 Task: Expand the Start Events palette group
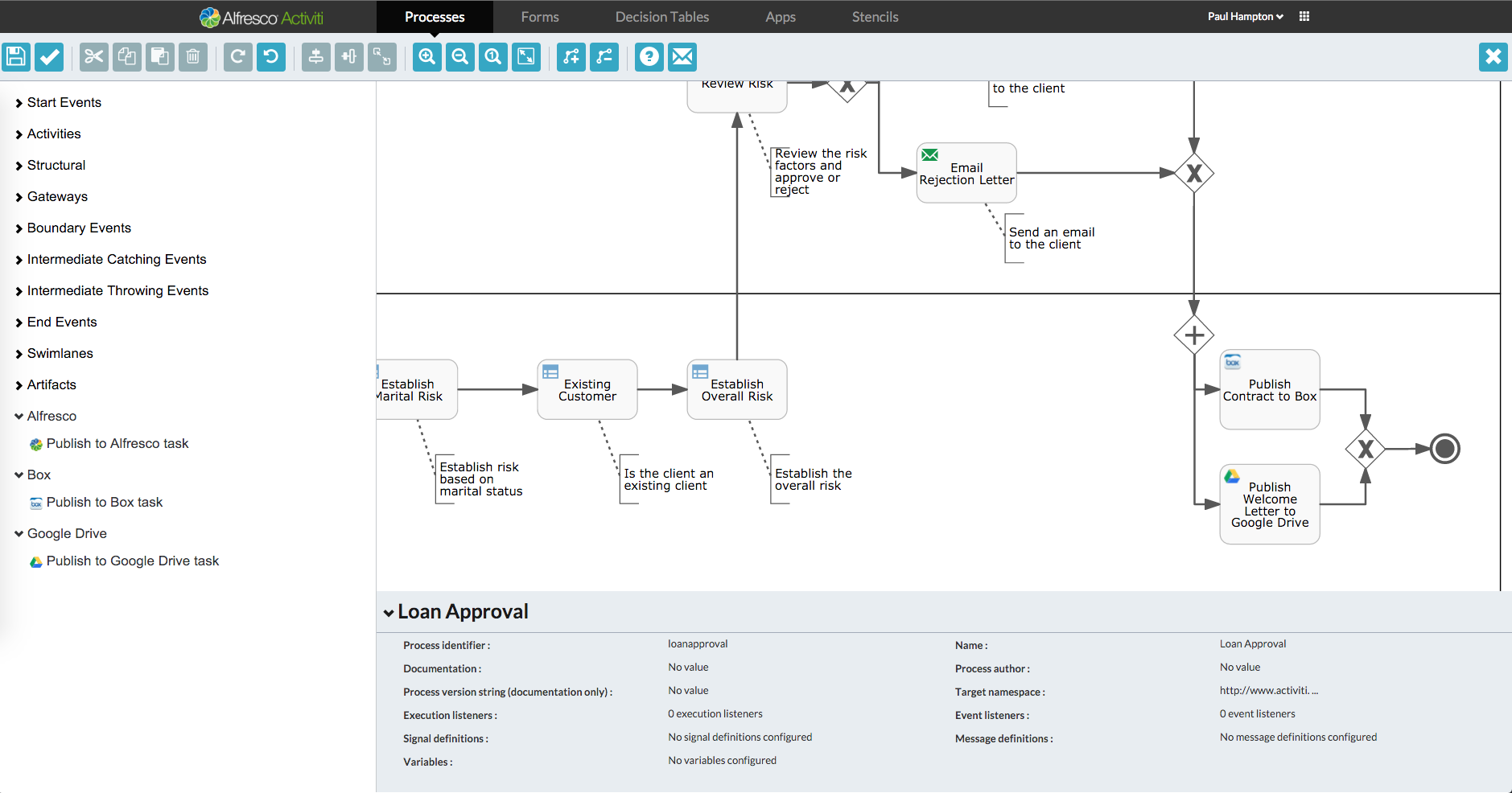tap(64, 102)
